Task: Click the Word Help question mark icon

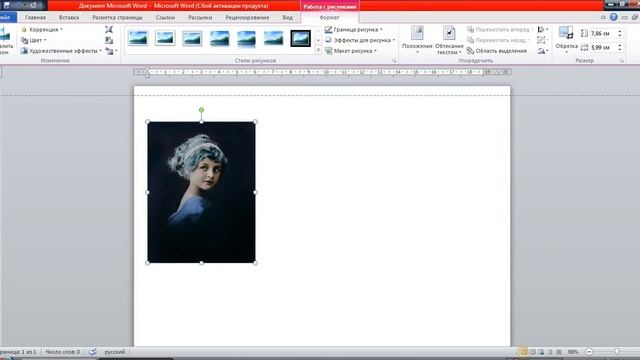Action: [x=613, y=17]
